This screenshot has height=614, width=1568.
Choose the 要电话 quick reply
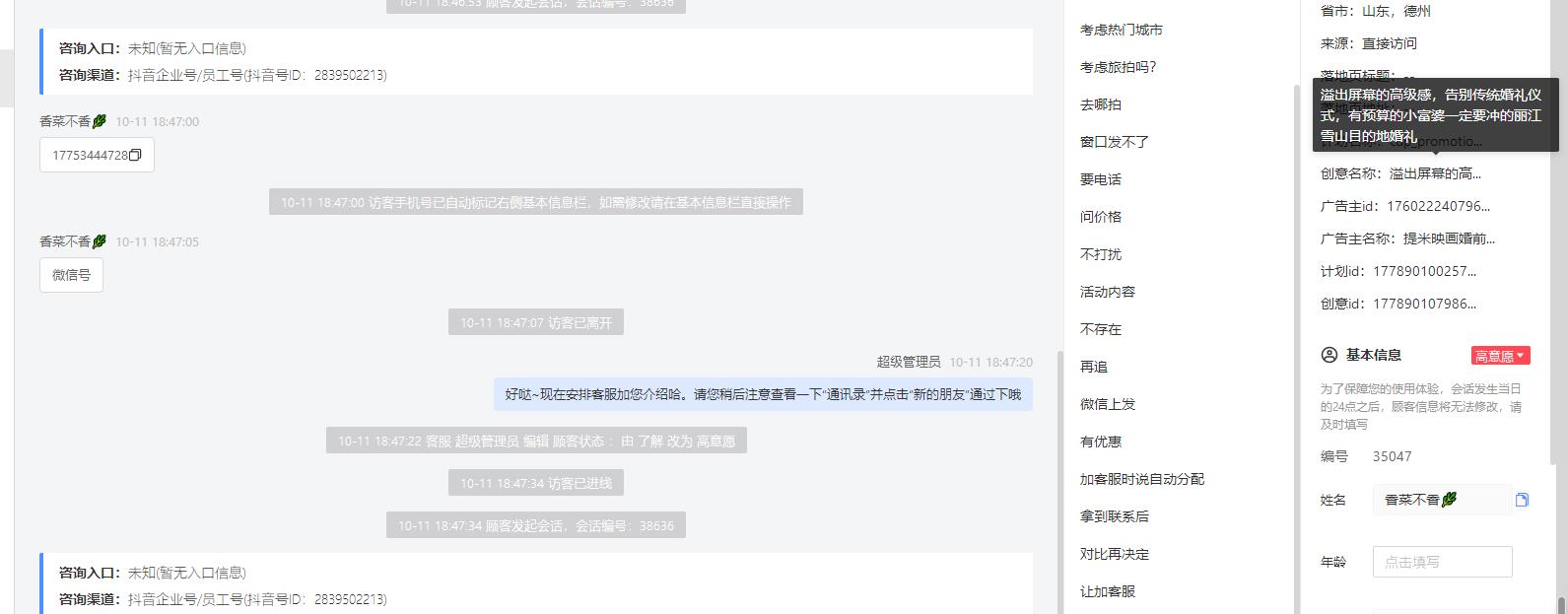tap(1101, 179)
